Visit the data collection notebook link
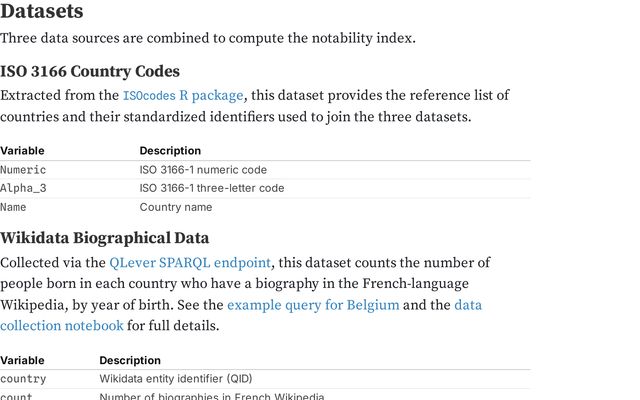This screenshot has height=400, width=640. pos(62,325)
